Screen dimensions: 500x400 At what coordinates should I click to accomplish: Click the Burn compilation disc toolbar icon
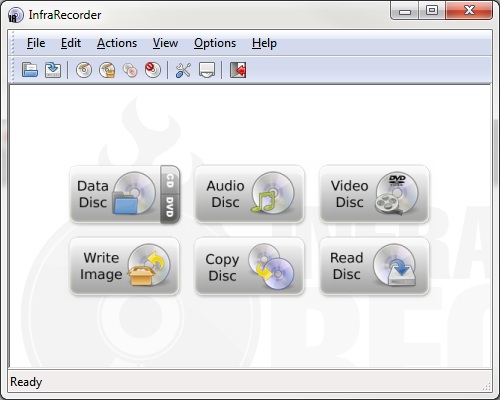coord(84,70)
